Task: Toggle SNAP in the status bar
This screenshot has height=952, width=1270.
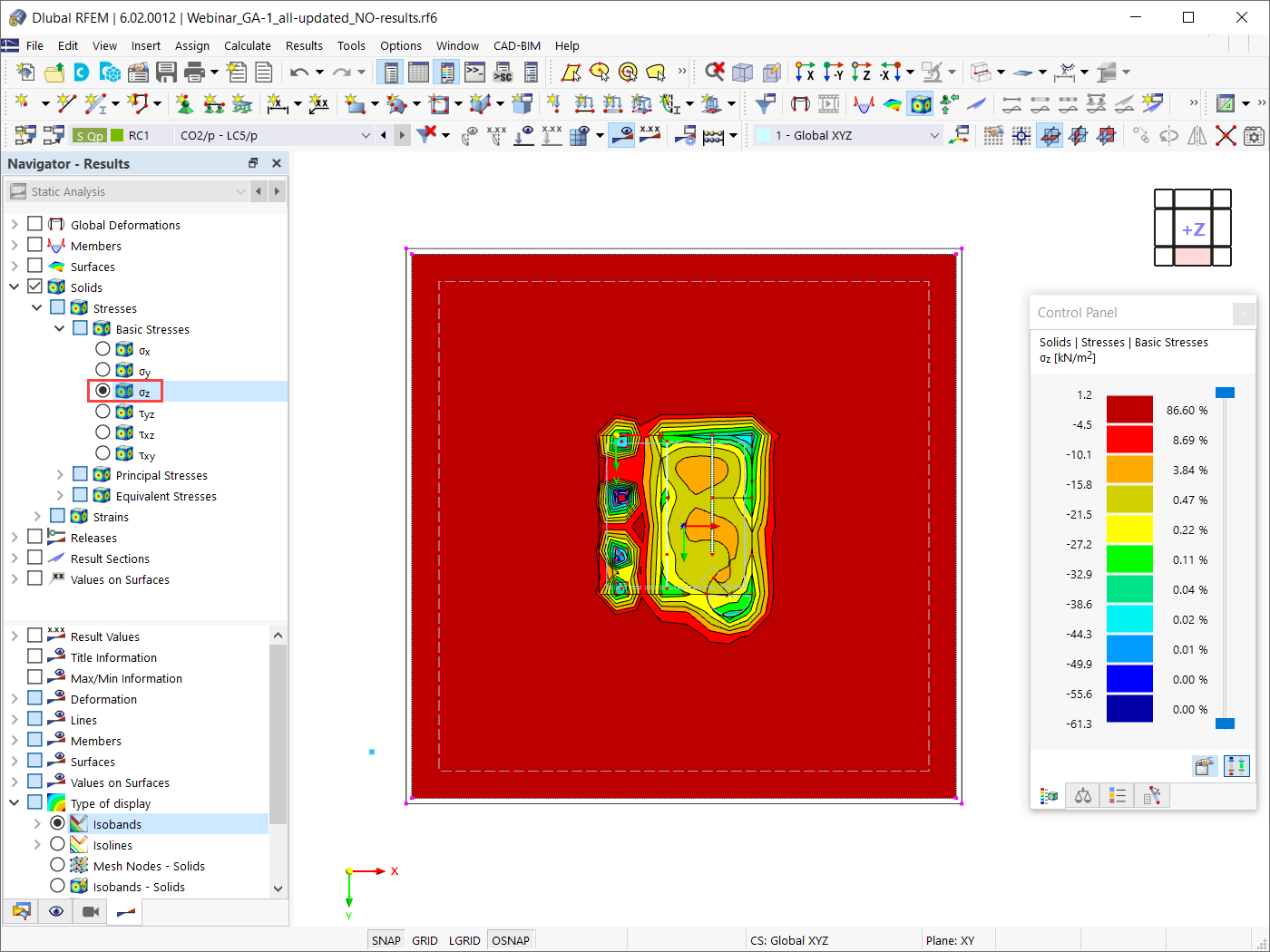Action: (x=386, y=940)
